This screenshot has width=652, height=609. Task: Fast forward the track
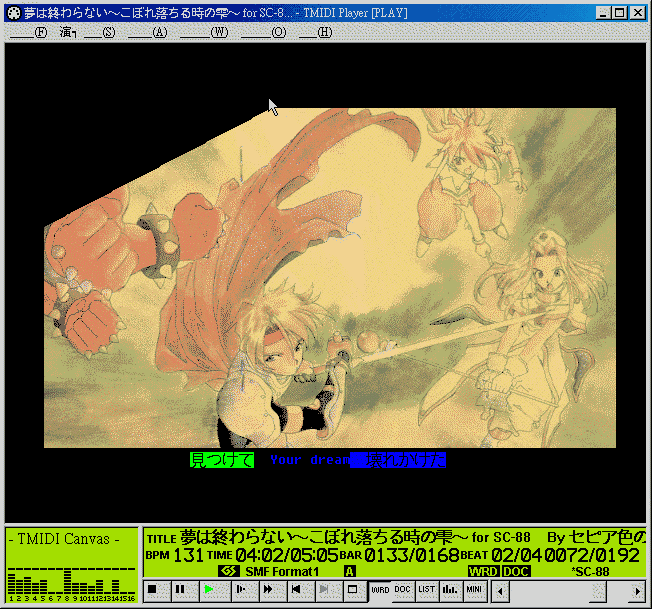269,591
